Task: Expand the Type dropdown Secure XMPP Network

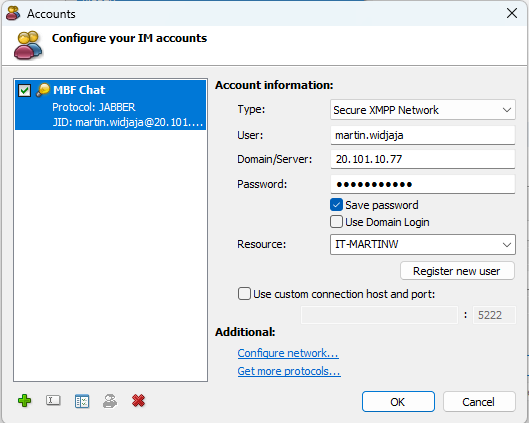Action: click(423, 110)
